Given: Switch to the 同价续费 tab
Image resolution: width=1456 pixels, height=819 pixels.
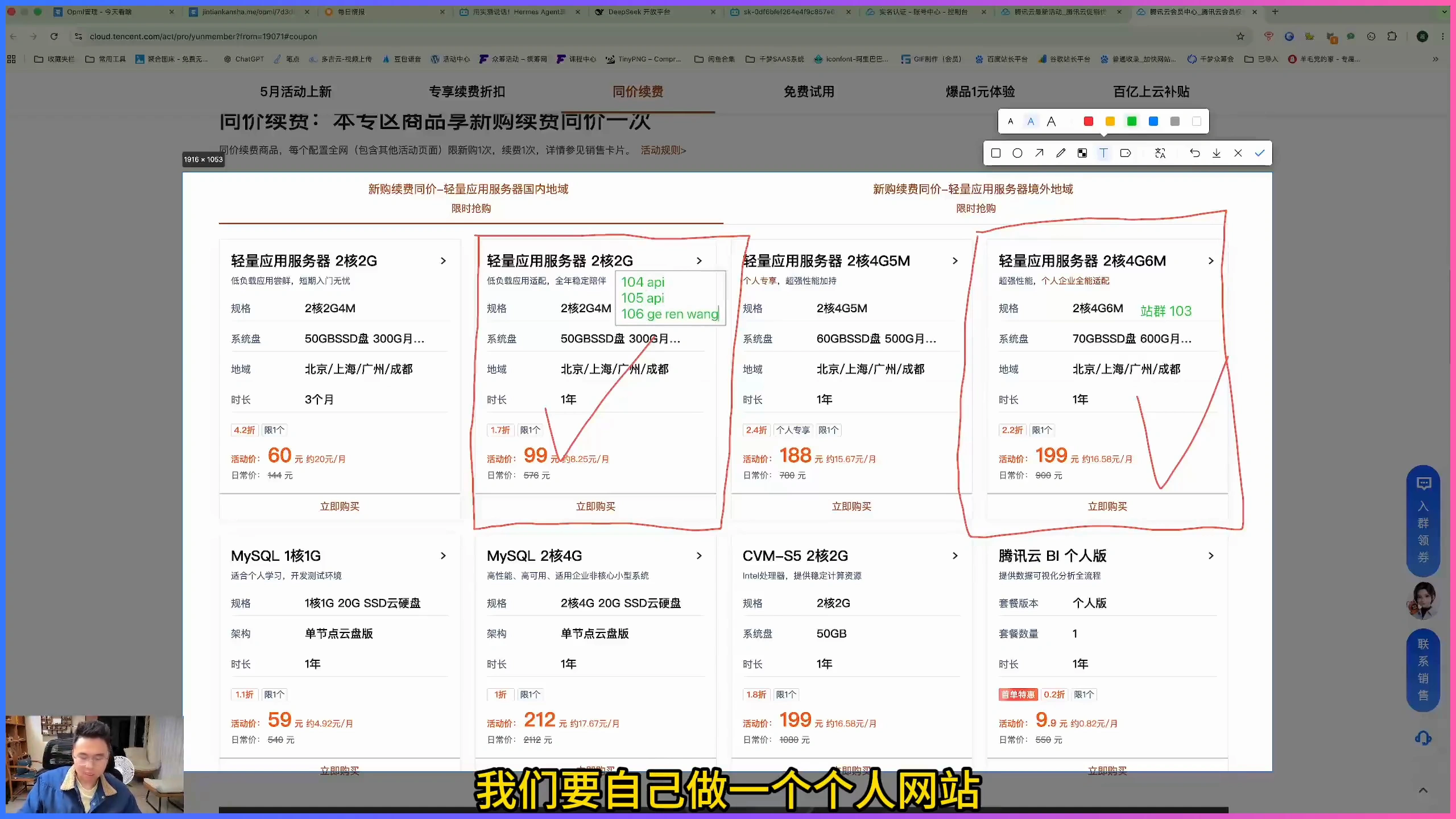Looking at the screenshot, I should (x=638, y=92).
